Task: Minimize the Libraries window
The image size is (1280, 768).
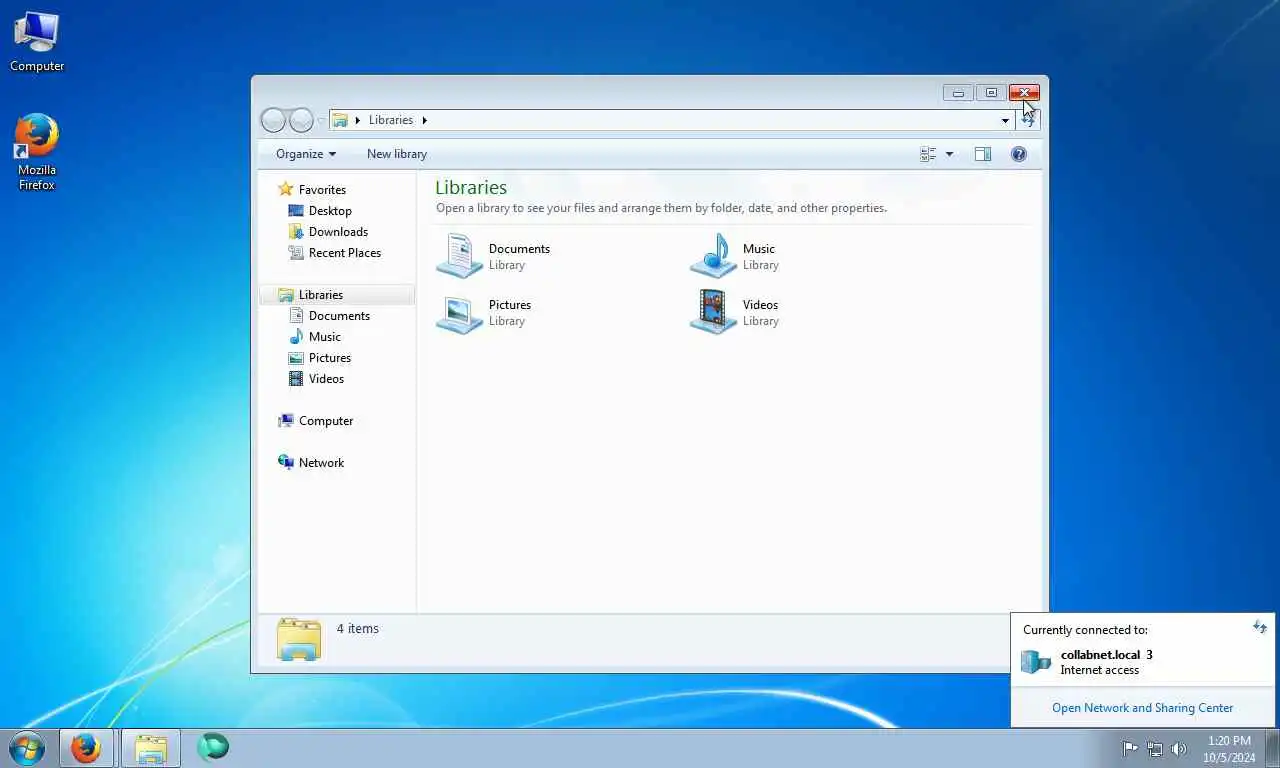Action: point(958,93)
